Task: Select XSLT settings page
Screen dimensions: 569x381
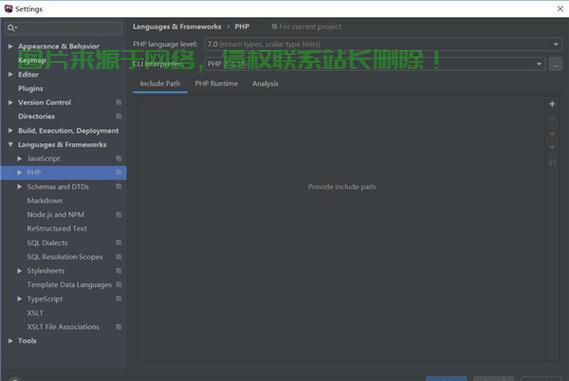Action: pos(35,313)
